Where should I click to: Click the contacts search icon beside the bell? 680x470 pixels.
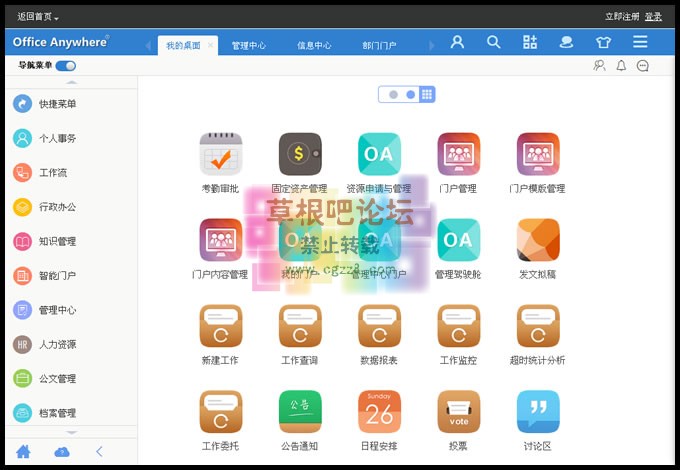599,65
